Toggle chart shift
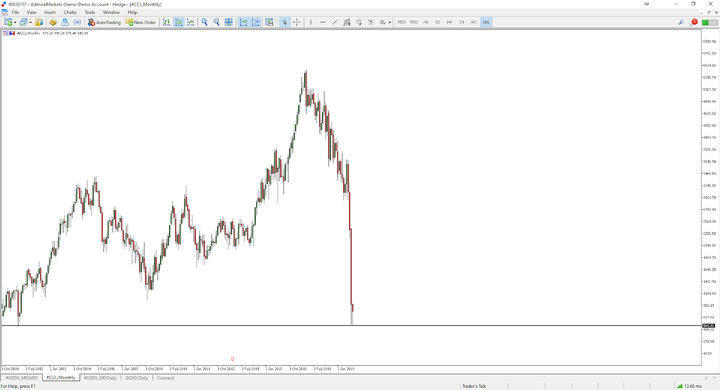The width and height of the screenshot is (720, 390). (255, 22)
